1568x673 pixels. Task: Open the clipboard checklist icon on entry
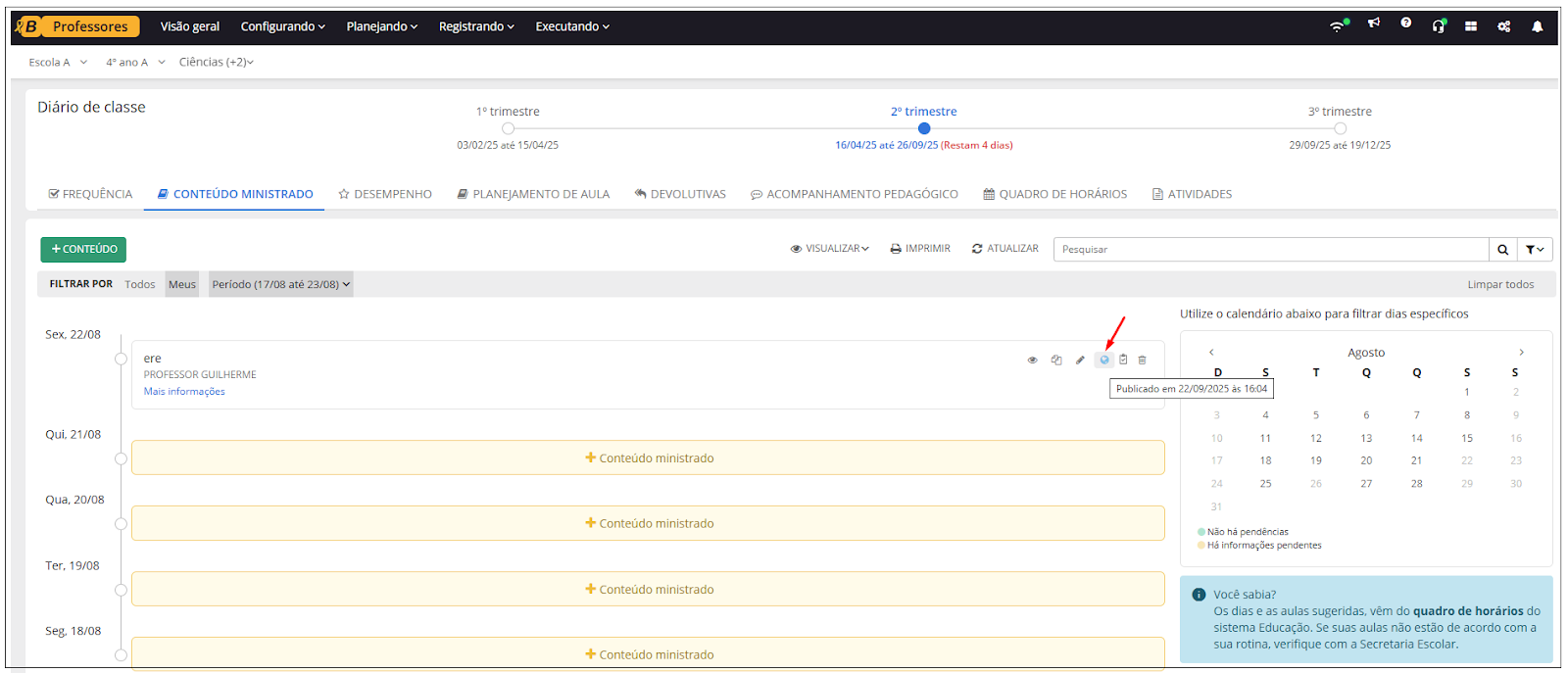[x=1123, y=360]
